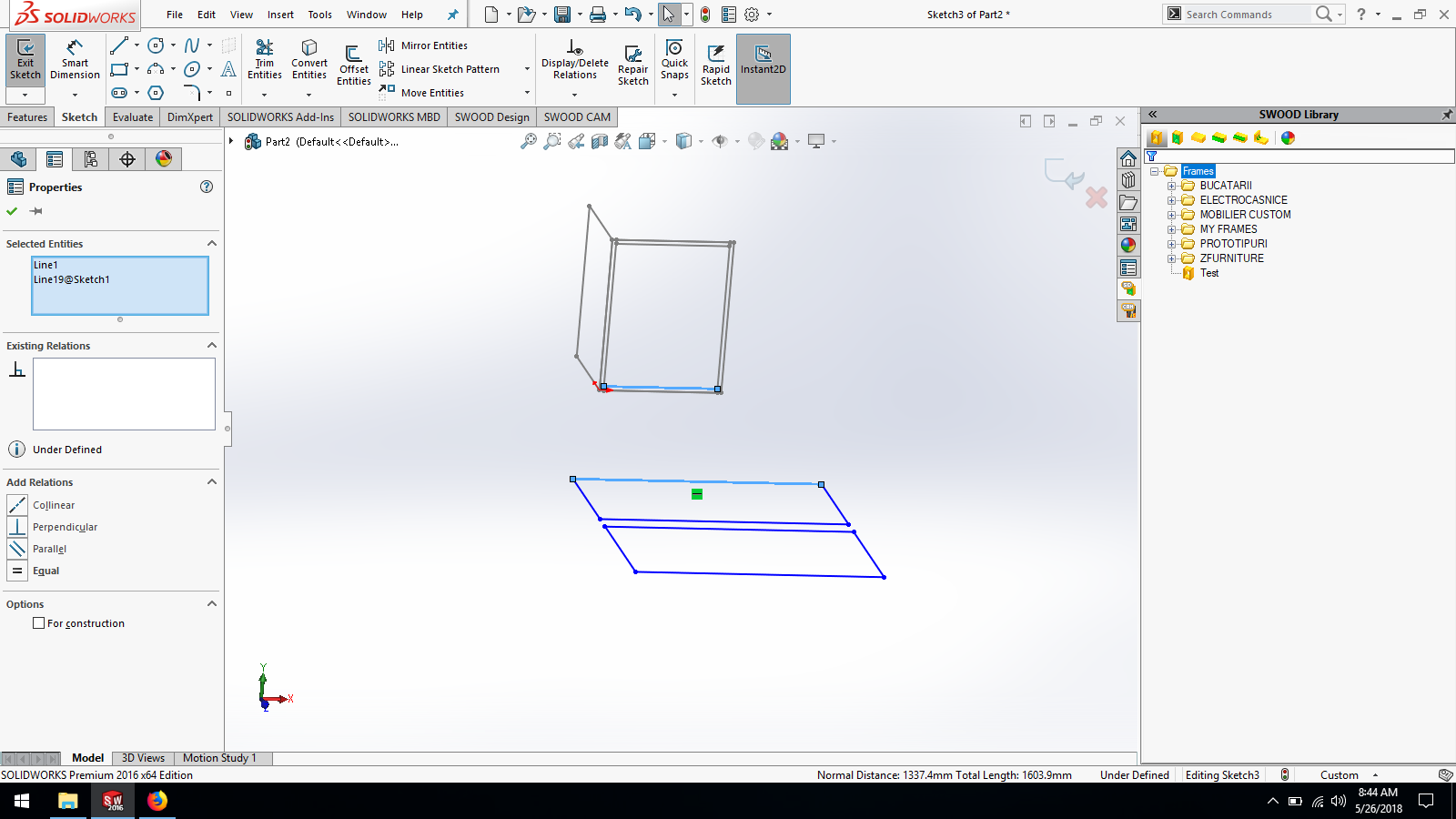Open Firefox from the taskbar
The image size is (1456, 819).
(157, 801)
